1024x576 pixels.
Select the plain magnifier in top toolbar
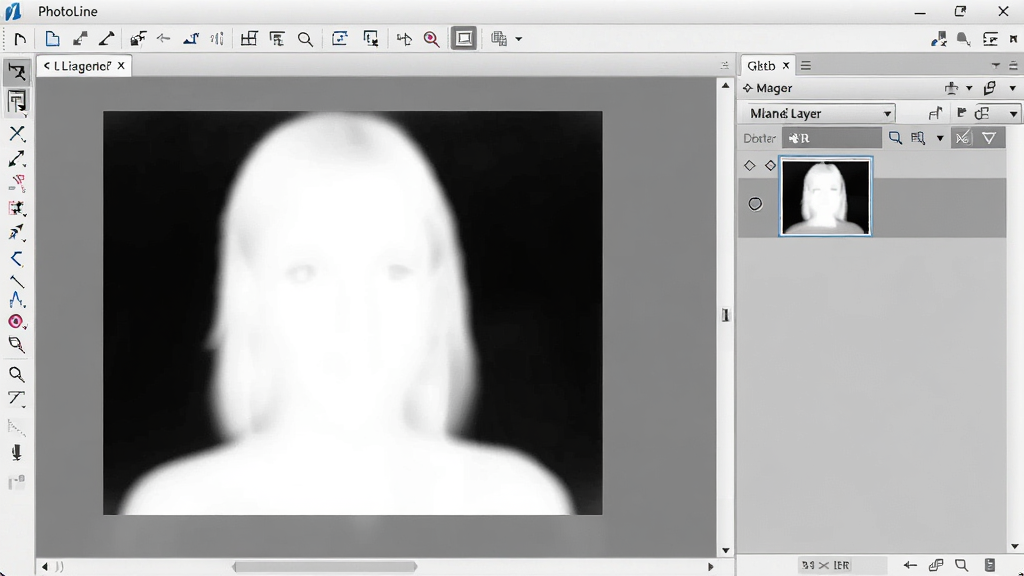click(x=305, y=39)
